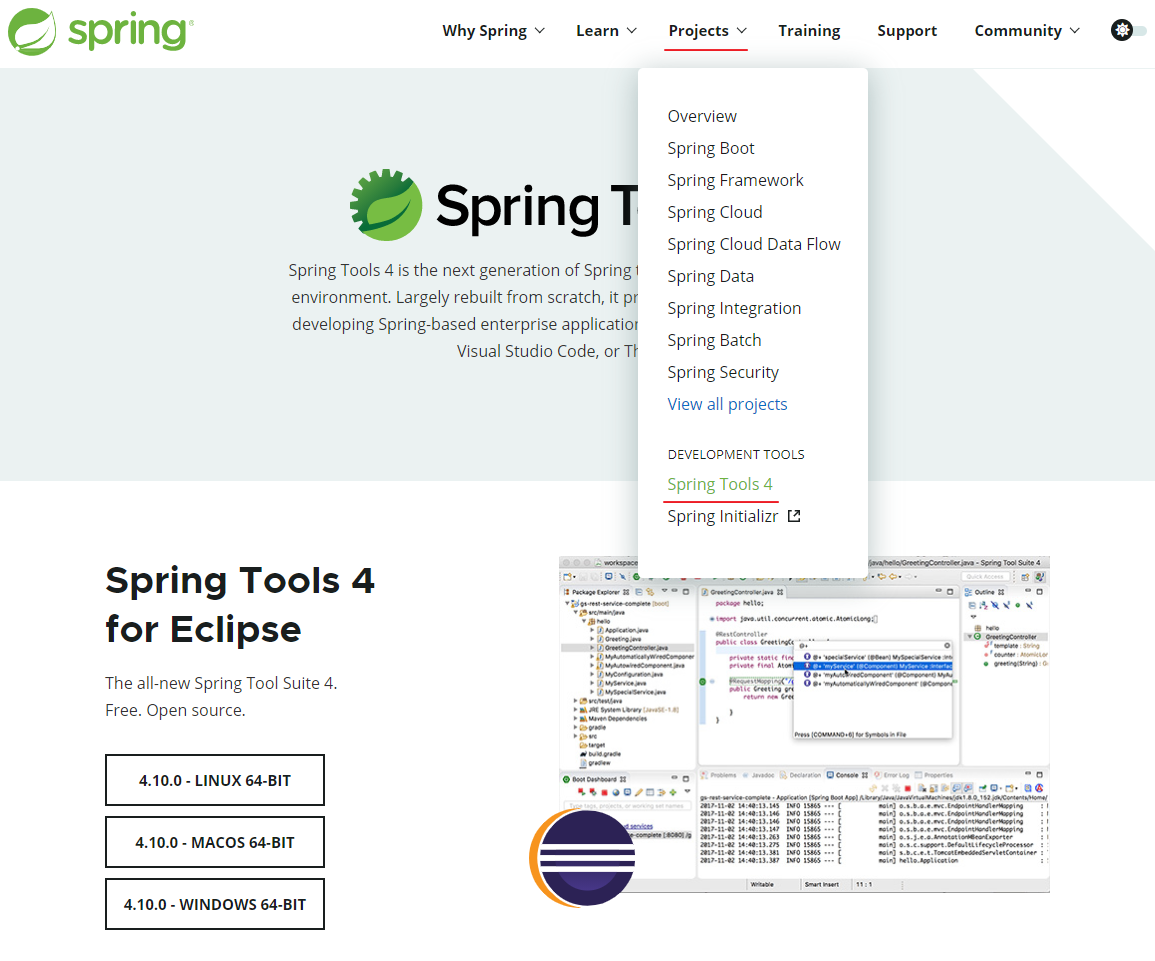Open View all projects link

[x=727, y=404]
